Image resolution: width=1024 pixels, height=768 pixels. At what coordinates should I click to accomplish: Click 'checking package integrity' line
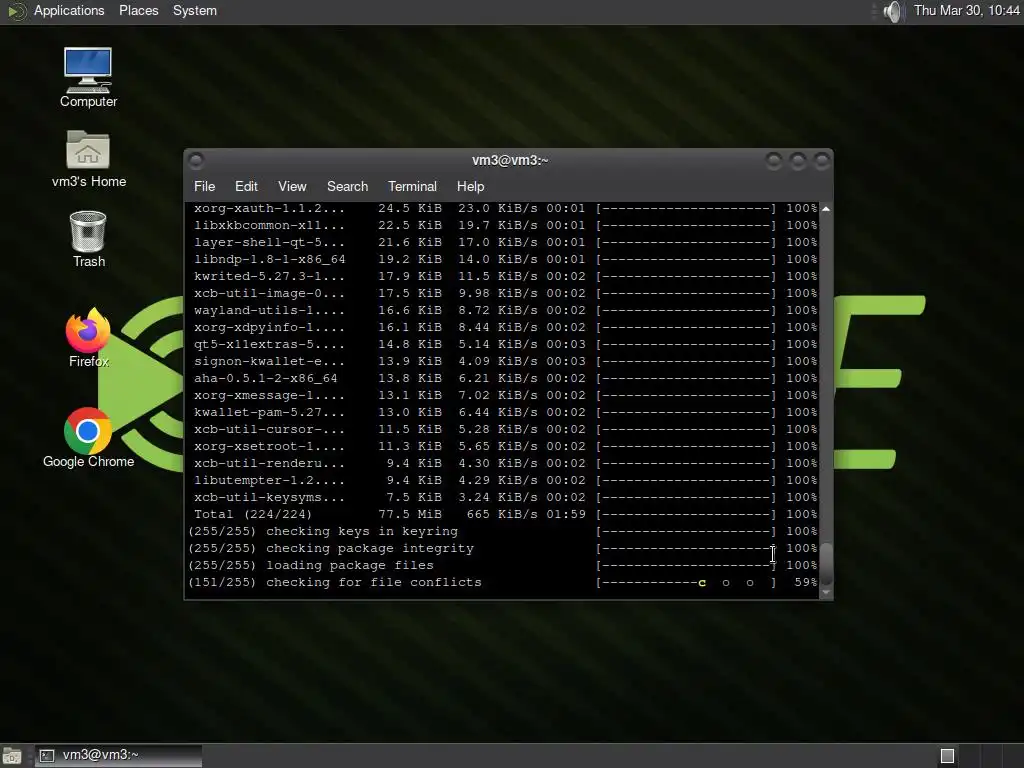point(503,549)
